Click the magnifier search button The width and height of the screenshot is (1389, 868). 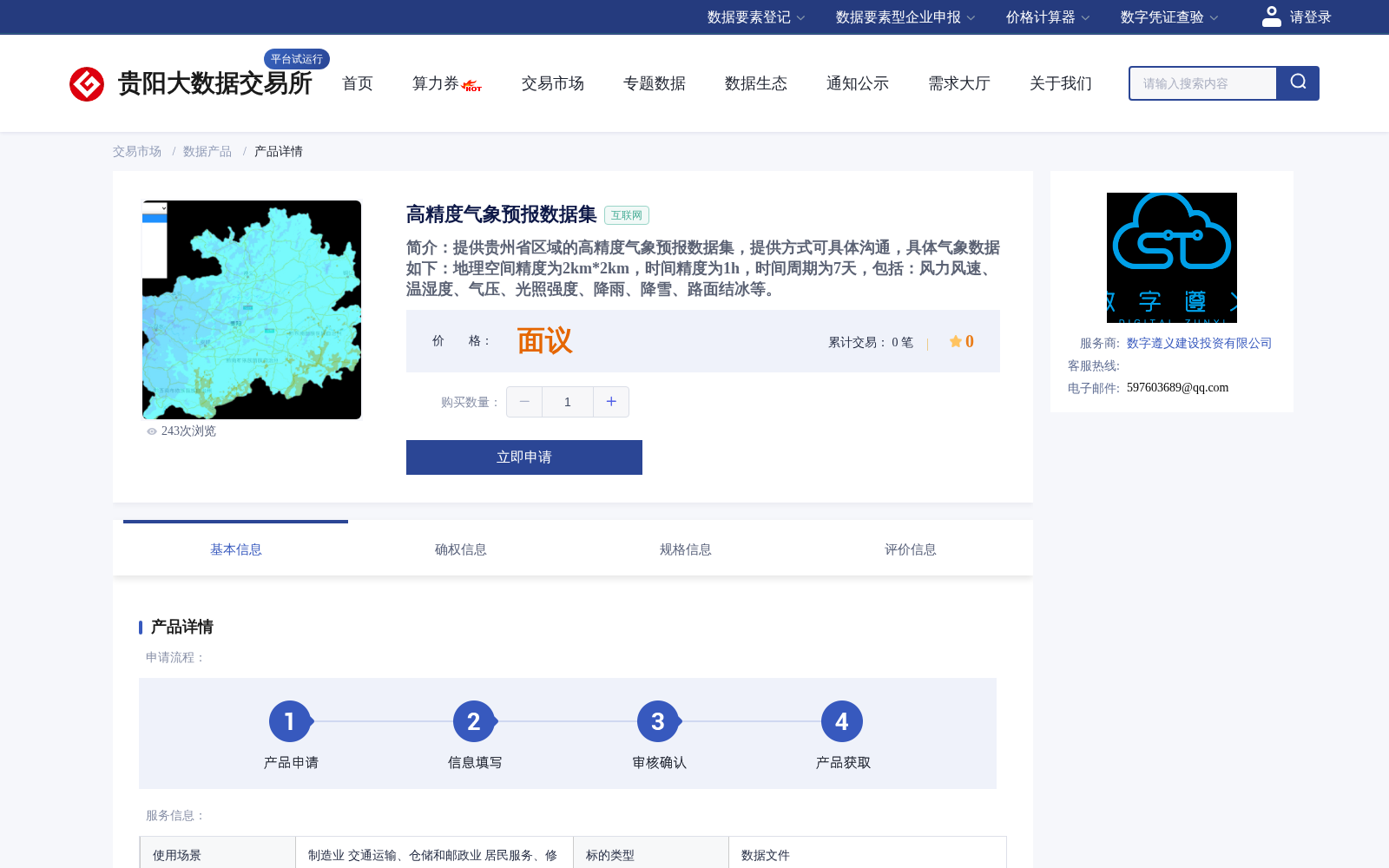(x=1298, y=83)
